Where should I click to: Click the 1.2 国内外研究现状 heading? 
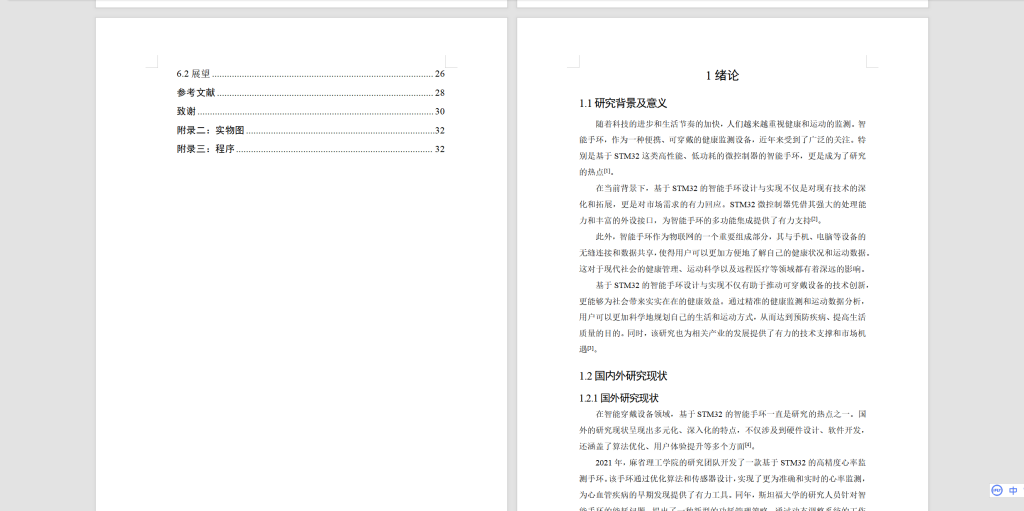pyautogui.click(x=623, y=376)
